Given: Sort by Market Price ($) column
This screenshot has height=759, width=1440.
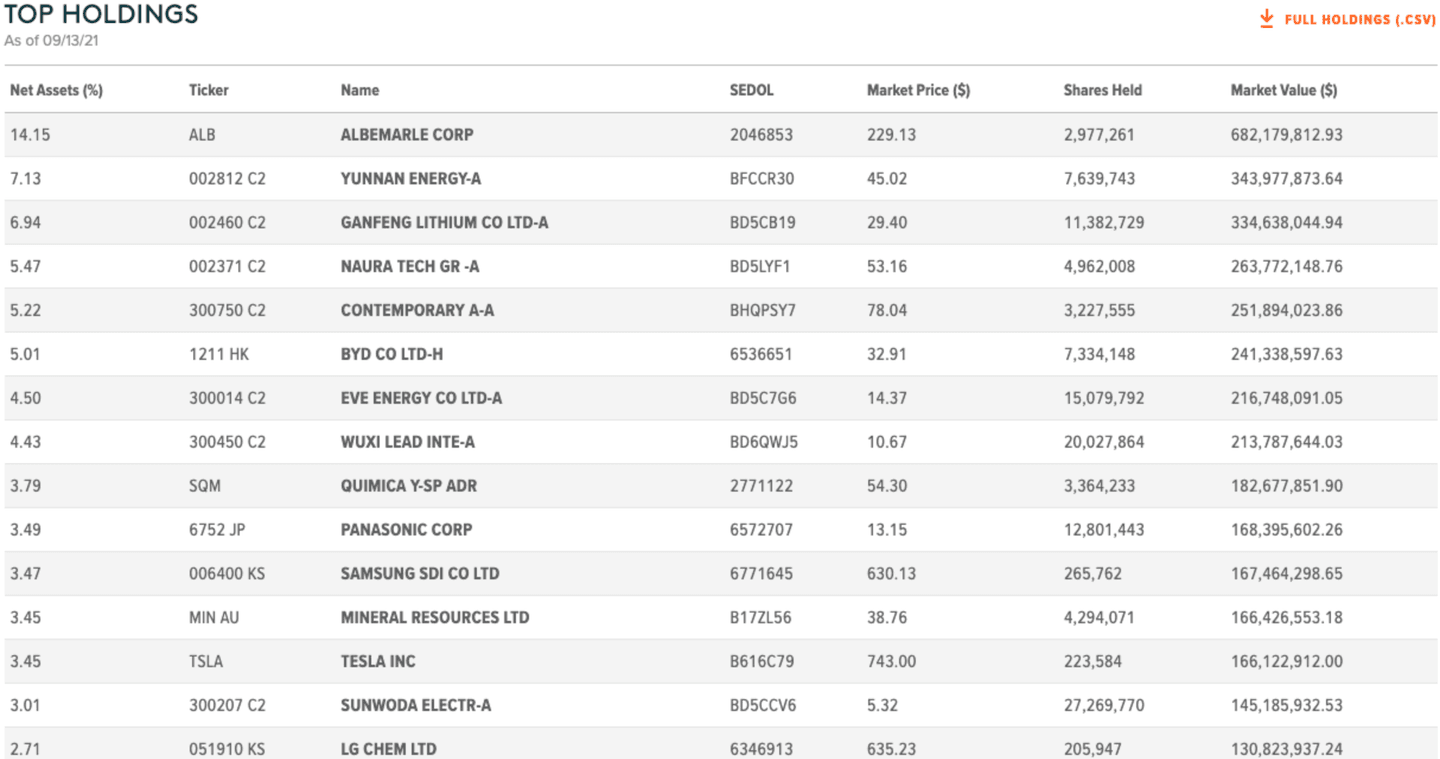Looking at the screenshot, I should [918, 90].
